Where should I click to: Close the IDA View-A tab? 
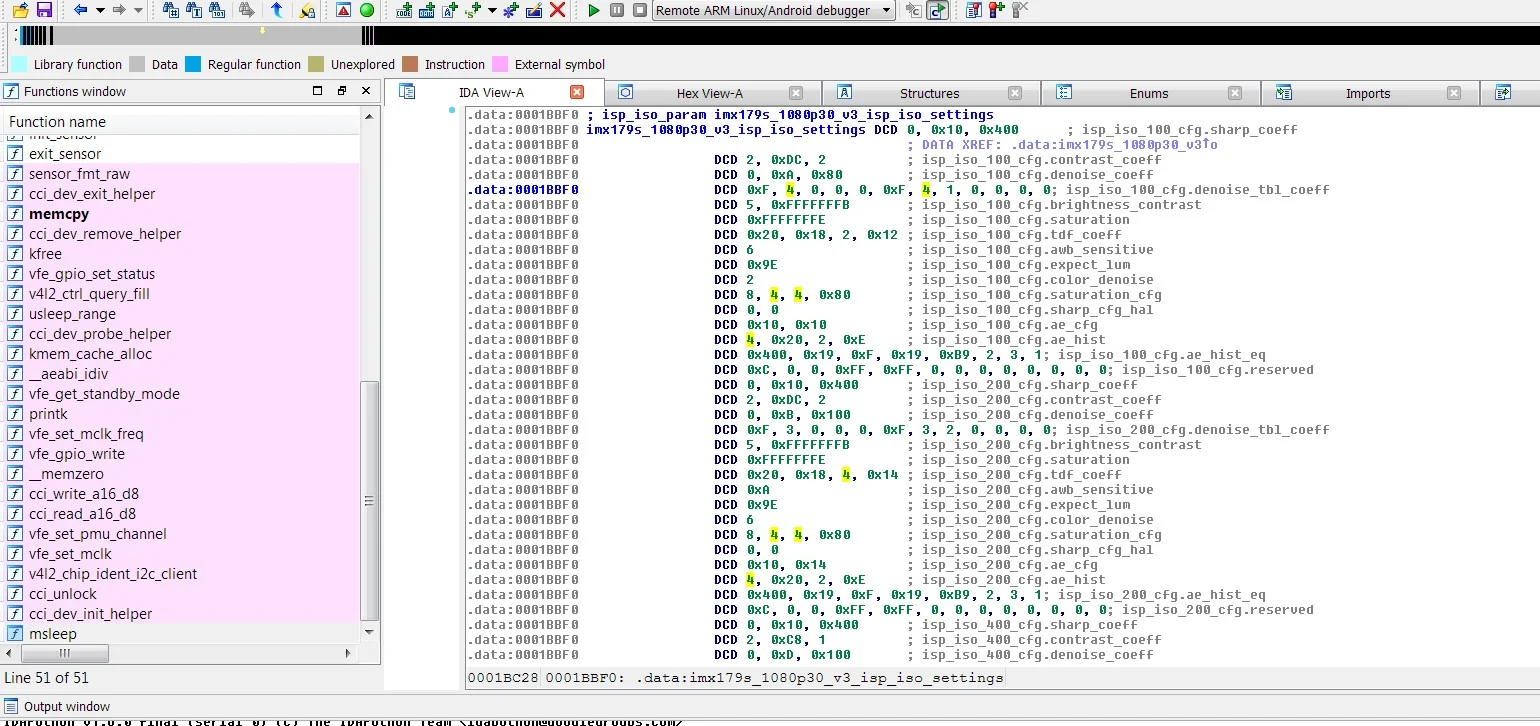click(577, 92)
